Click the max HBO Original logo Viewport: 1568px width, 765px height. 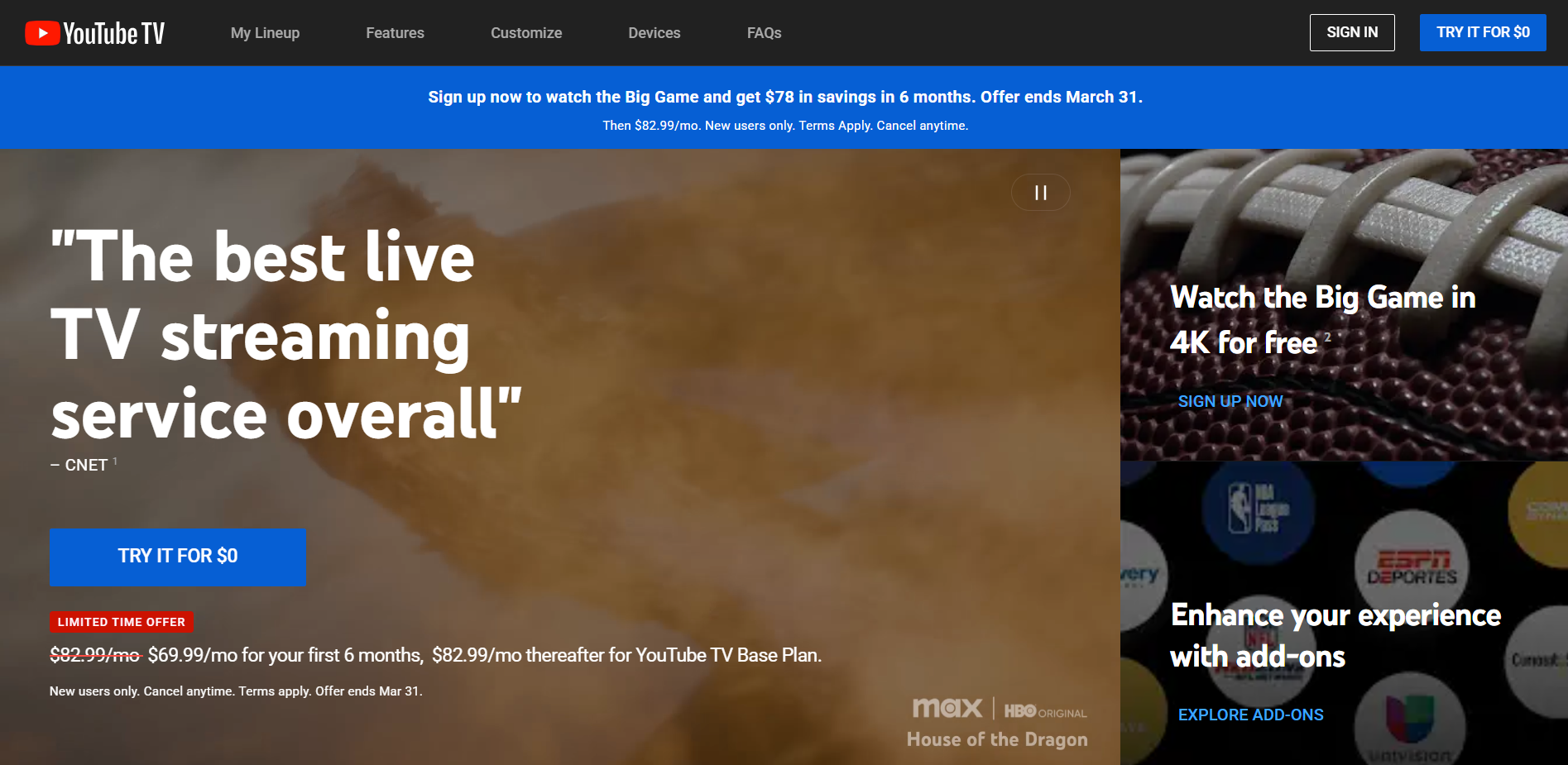click(x=1000, y=709)
